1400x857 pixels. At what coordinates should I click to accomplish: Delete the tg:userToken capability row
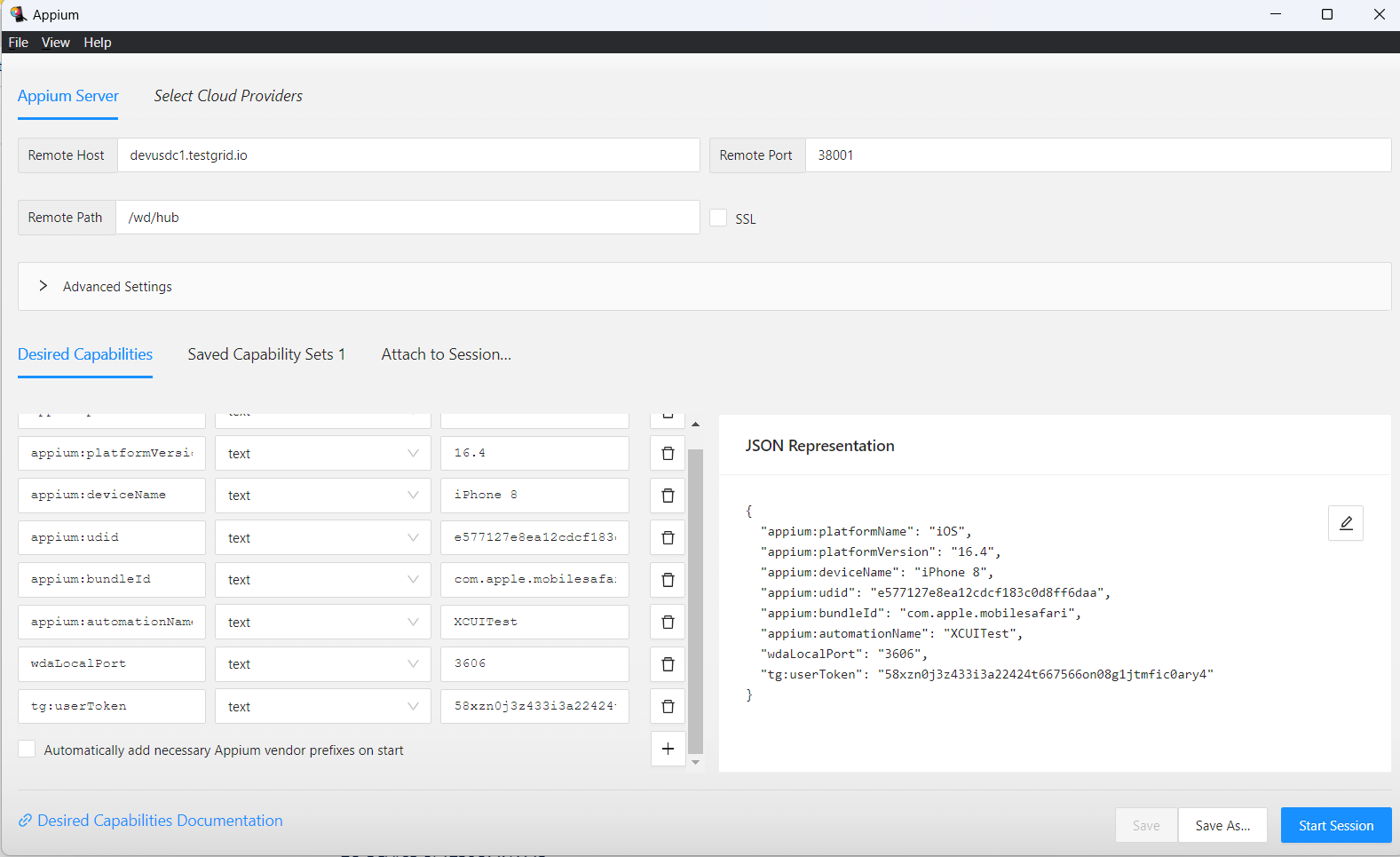tap(668, 706)
